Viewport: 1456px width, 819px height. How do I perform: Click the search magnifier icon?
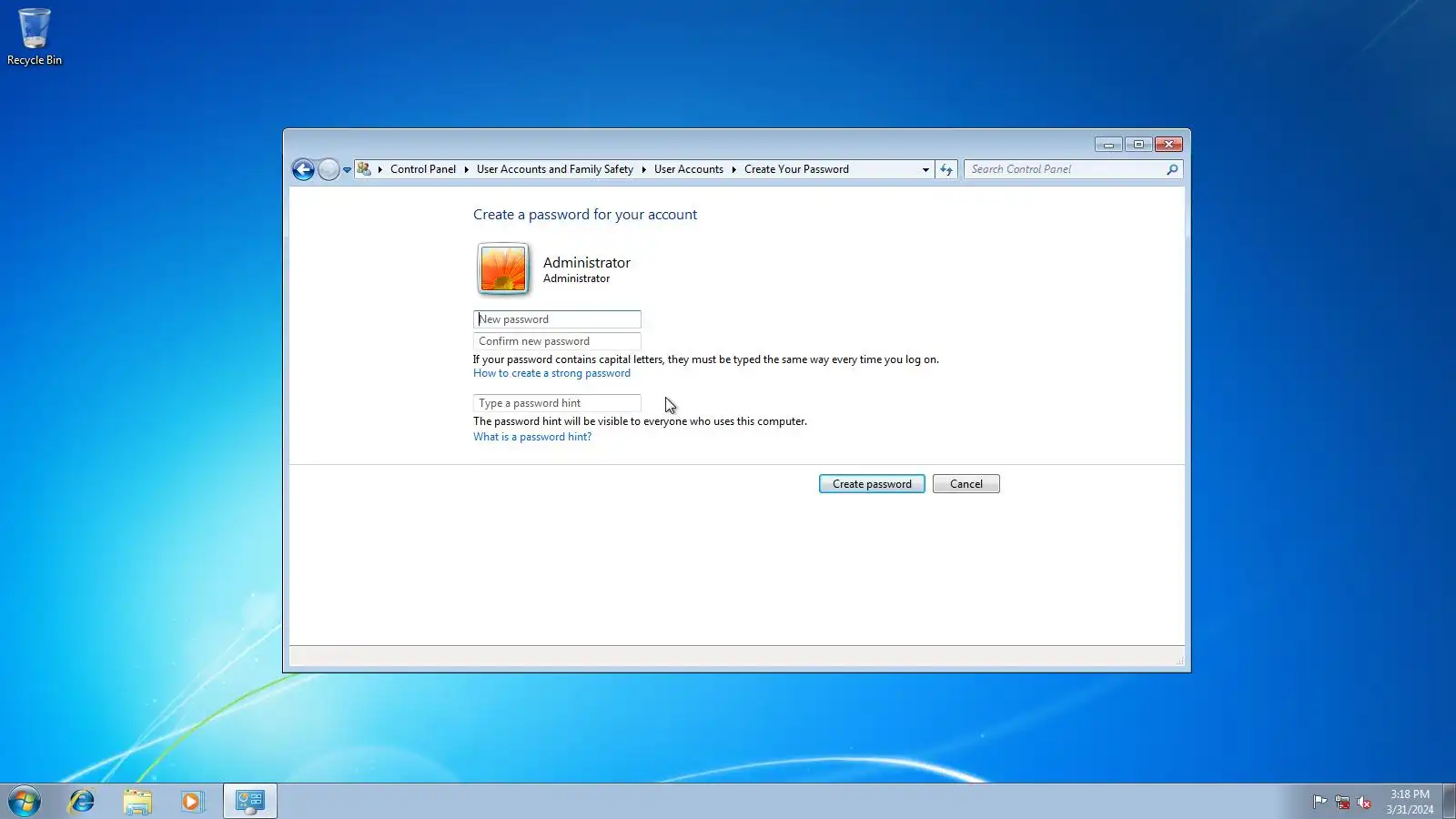click(x=1172, y=169)
